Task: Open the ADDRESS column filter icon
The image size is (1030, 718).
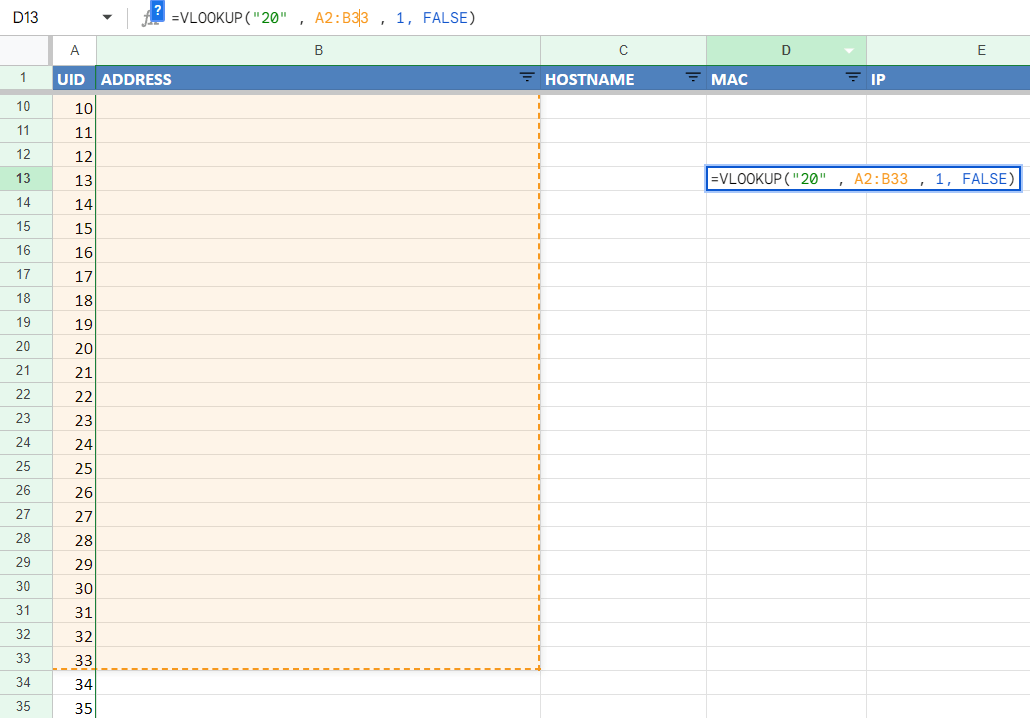Action: (527, 78)
